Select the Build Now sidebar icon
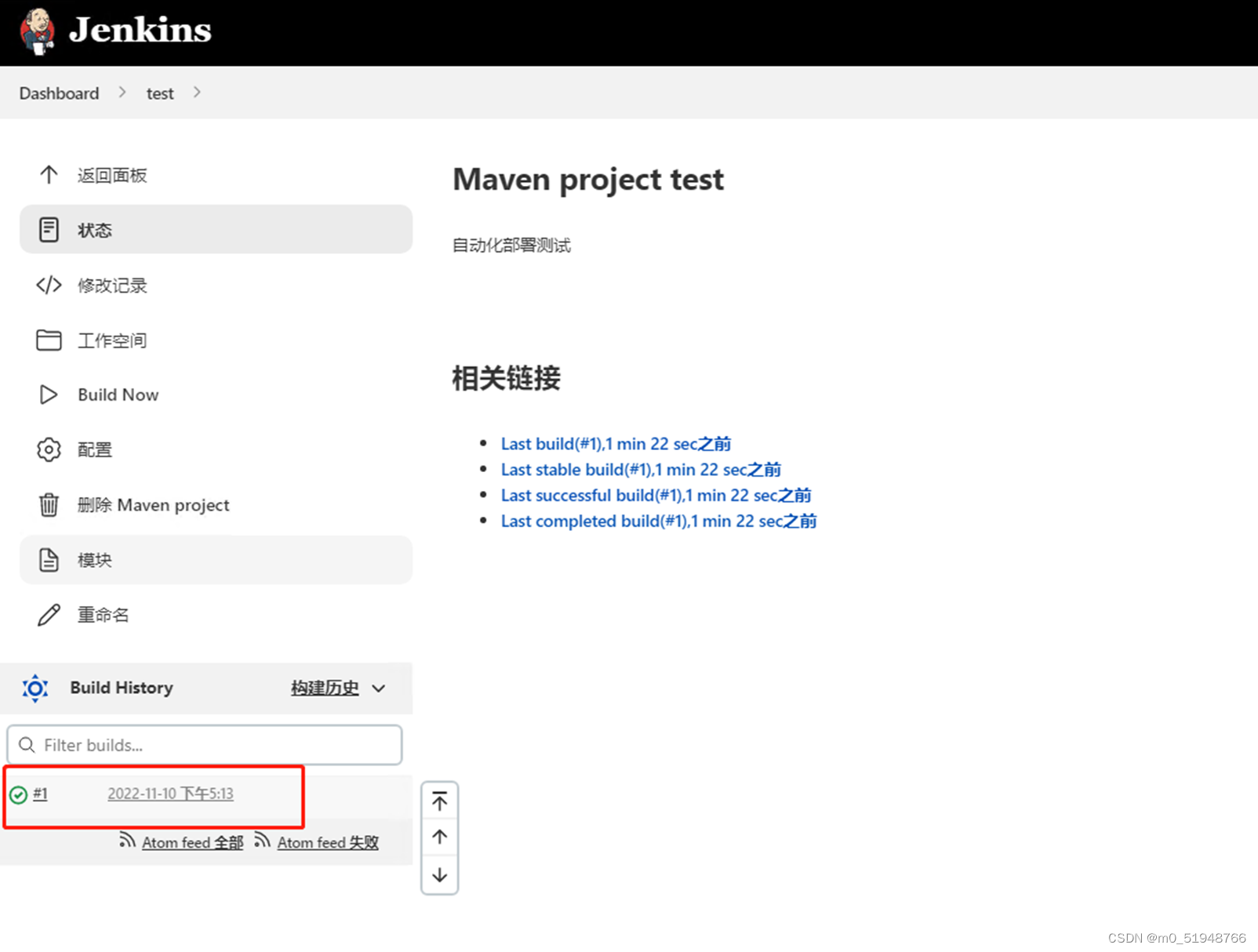 coord(49,394)
